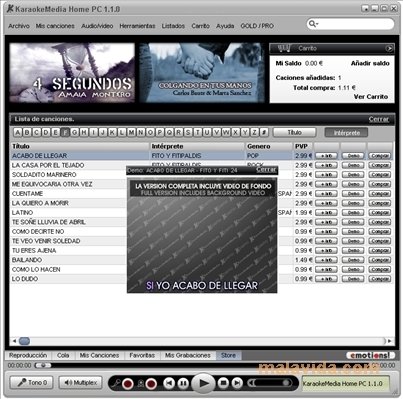
Task: Open Ver Carrito link
Action: click(x=371, y=97)
